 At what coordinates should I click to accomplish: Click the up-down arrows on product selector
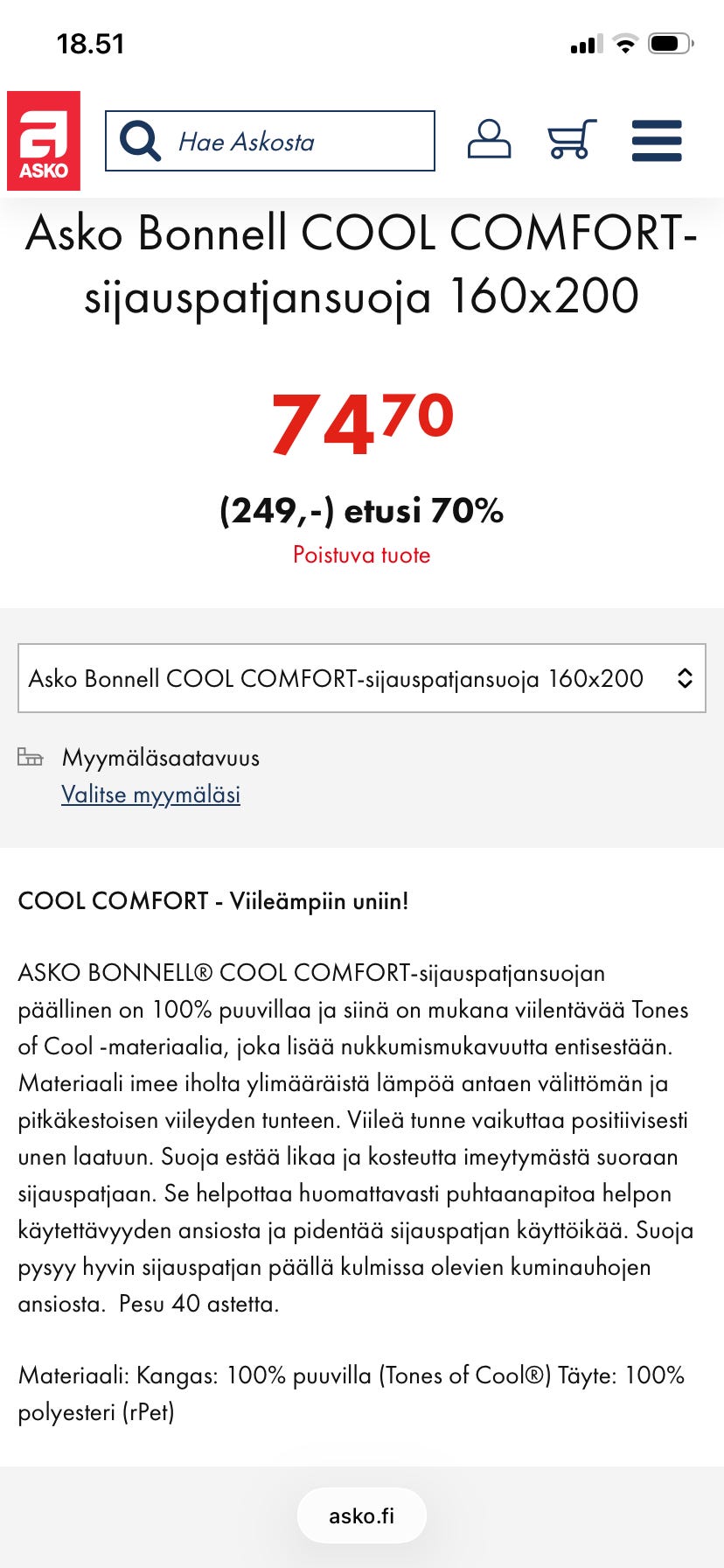coord(685,678)
